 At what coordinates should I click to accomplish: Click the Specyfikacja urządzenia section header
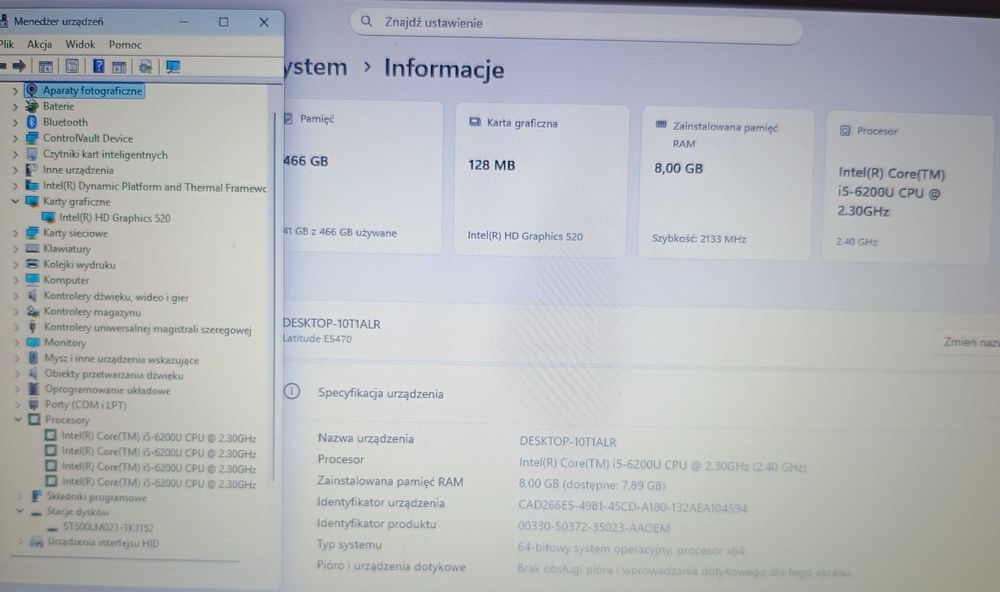(x=381, y=393)
